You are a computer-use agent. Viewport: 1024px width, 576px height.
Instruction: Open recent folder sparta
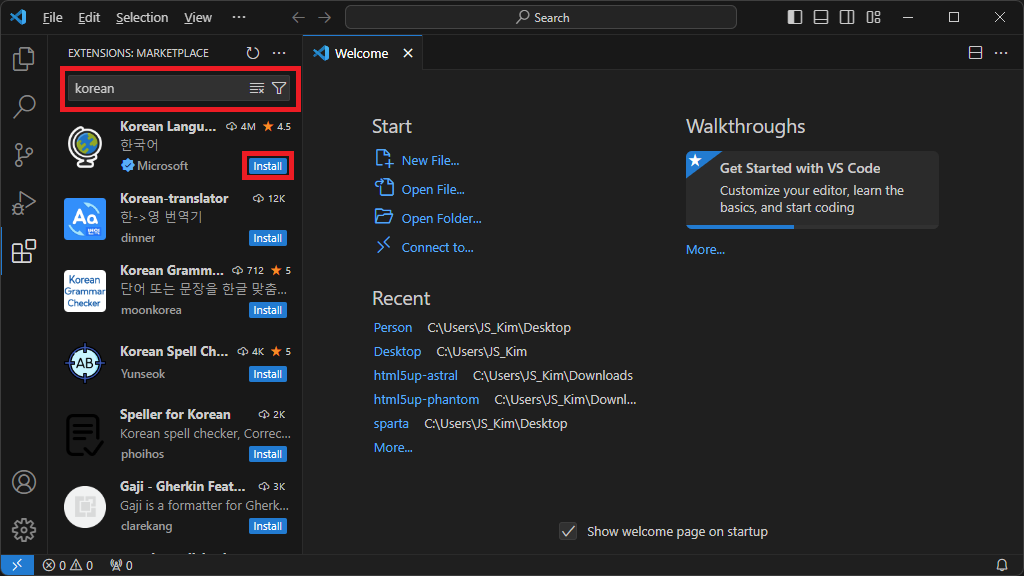(x=391, y=424)
